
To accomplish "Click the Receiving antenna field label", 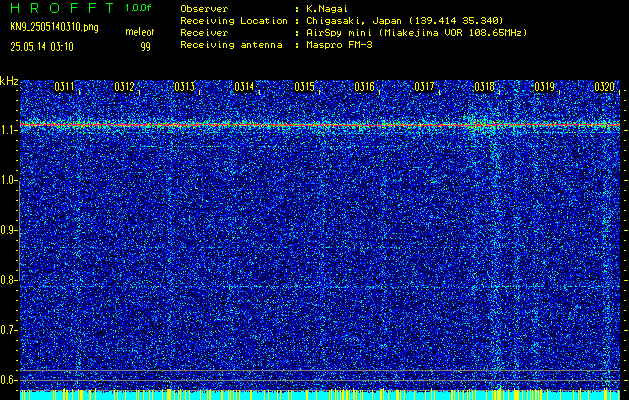I will point(231,45).
